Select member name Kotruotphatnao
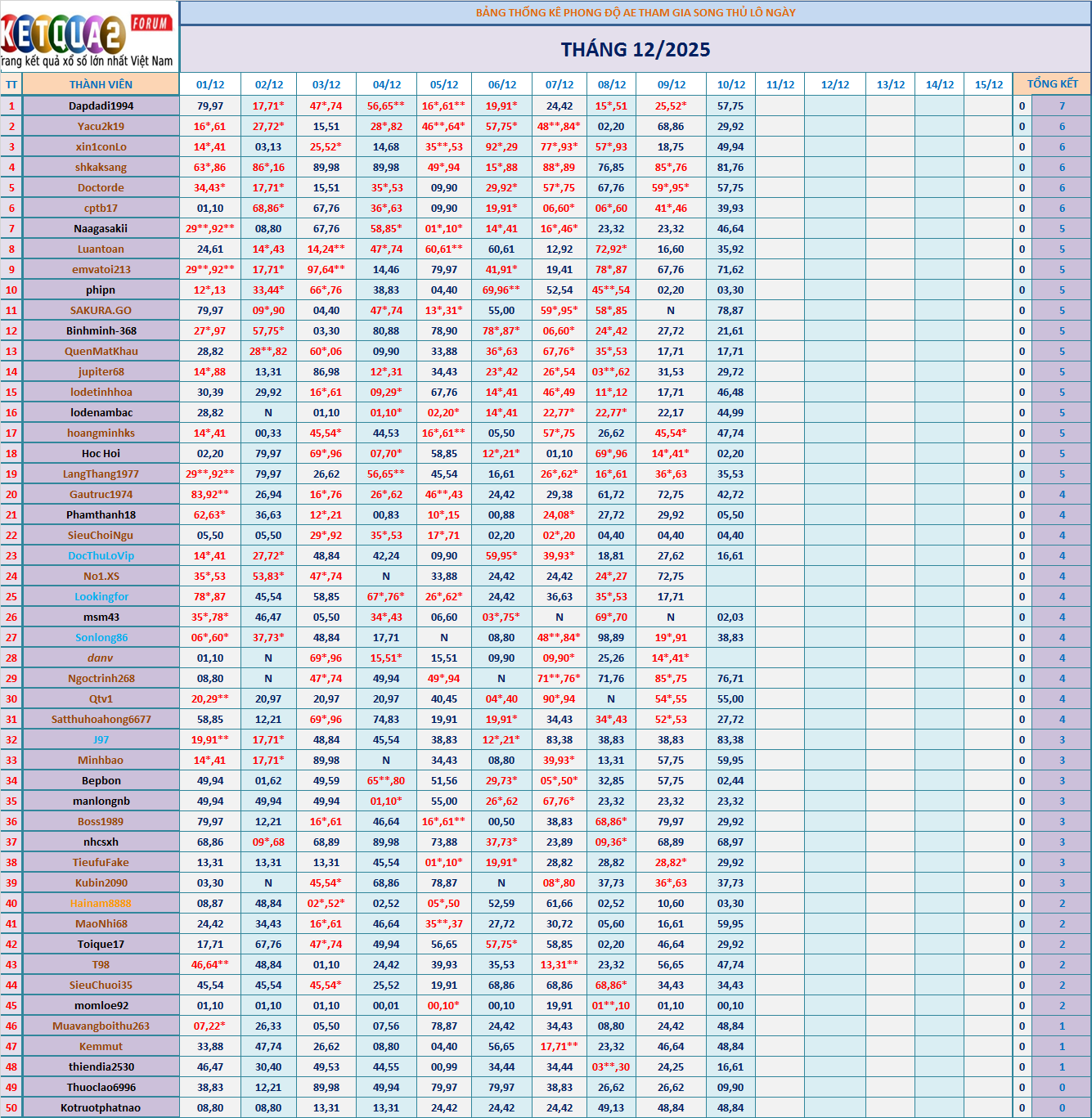Image resolution: width=1092 pixels, height=1118 pixels. [101, 1107]
